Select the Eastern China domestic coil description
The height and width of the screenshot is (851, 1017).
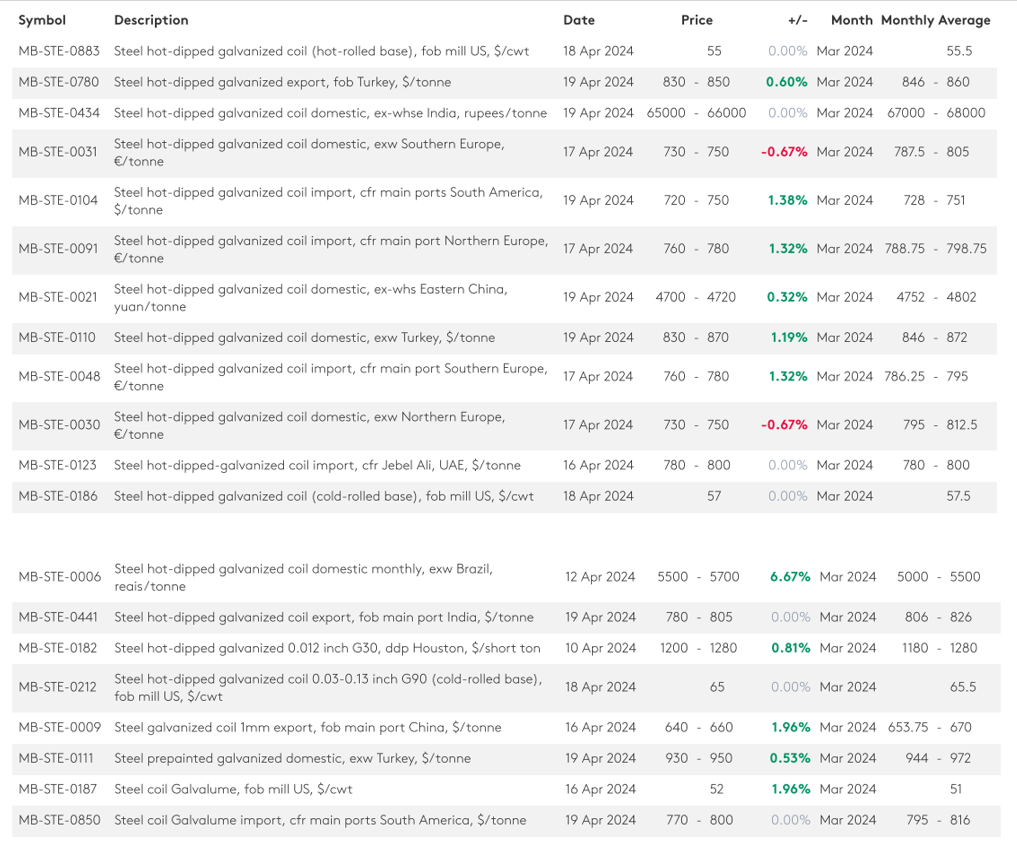(x=310, y=297)
